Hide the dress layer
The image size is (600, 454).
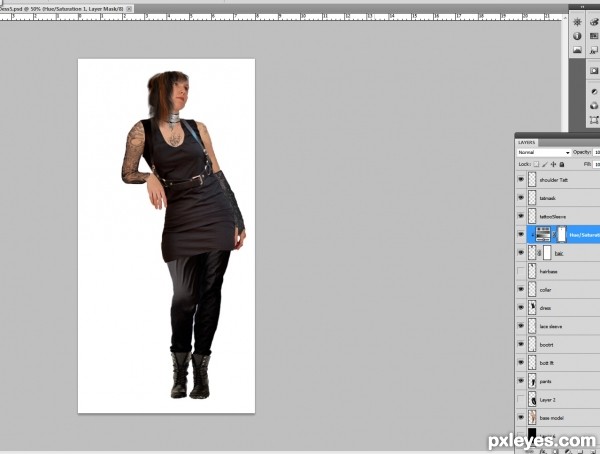click(x=521, y=307)
